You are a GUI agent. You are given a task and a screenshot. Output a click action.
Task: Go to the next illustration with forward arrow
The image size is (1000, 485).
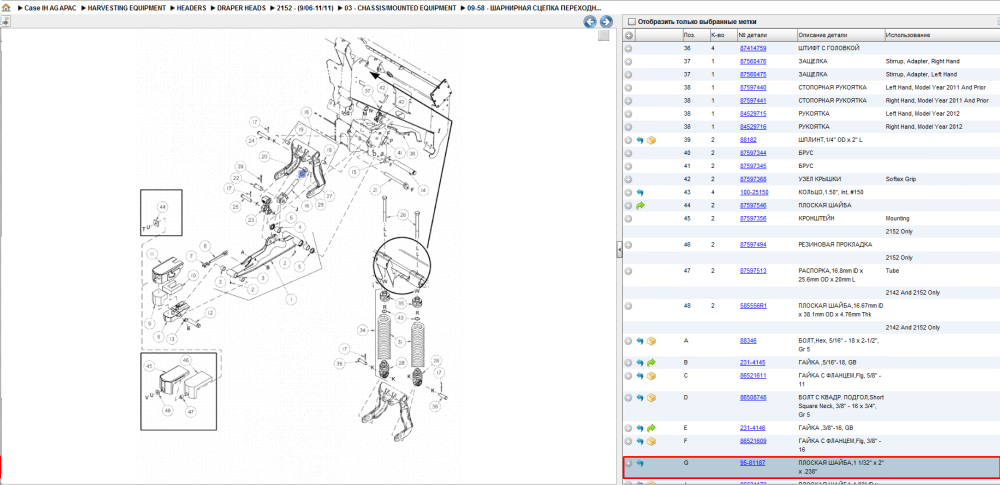click(606, 22)
